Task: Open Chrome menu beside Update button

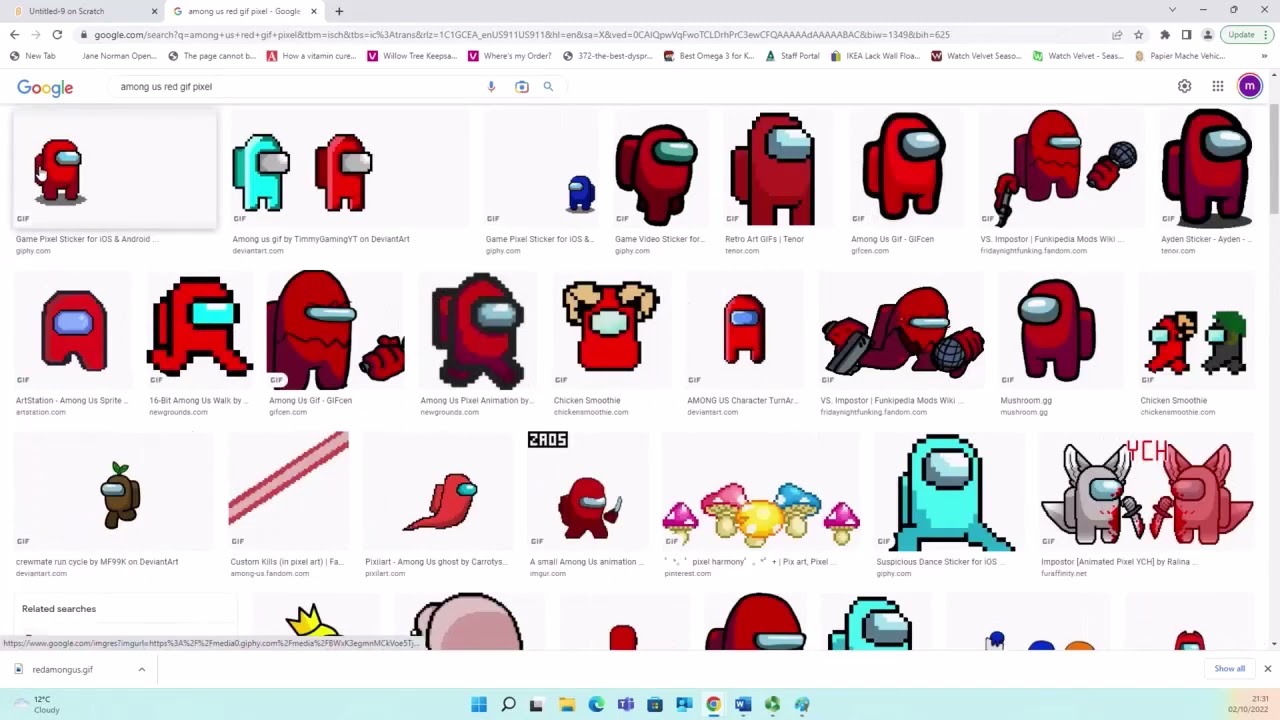Action: [x=1266, y=35]
